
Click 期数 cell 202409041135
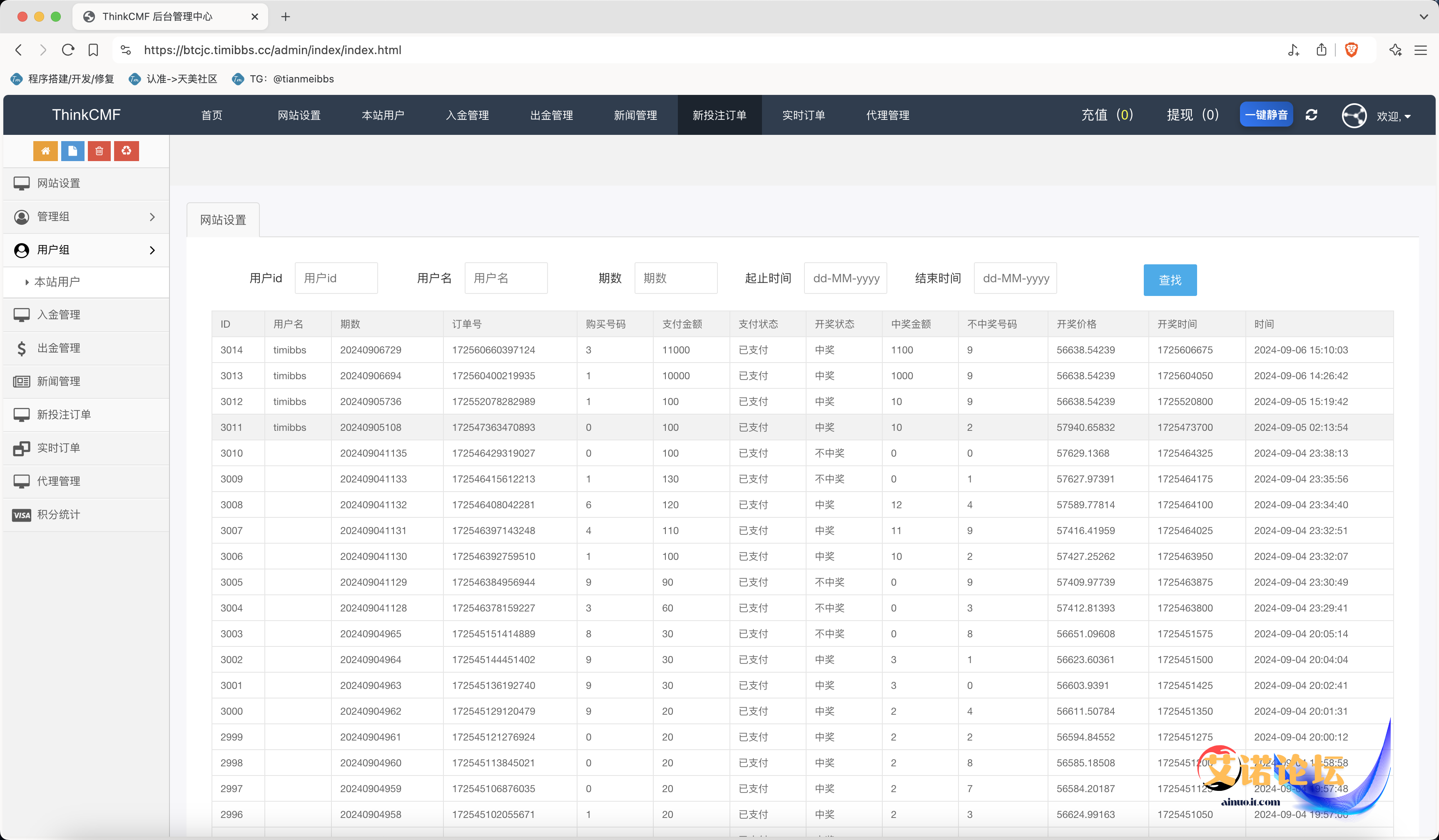pos(373,453)
